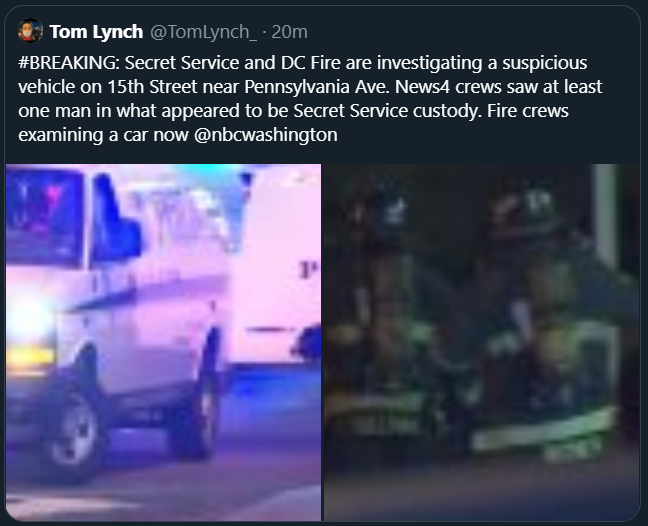
Task: Open the #BREAKING hashtag
Action: coord(68,63)
